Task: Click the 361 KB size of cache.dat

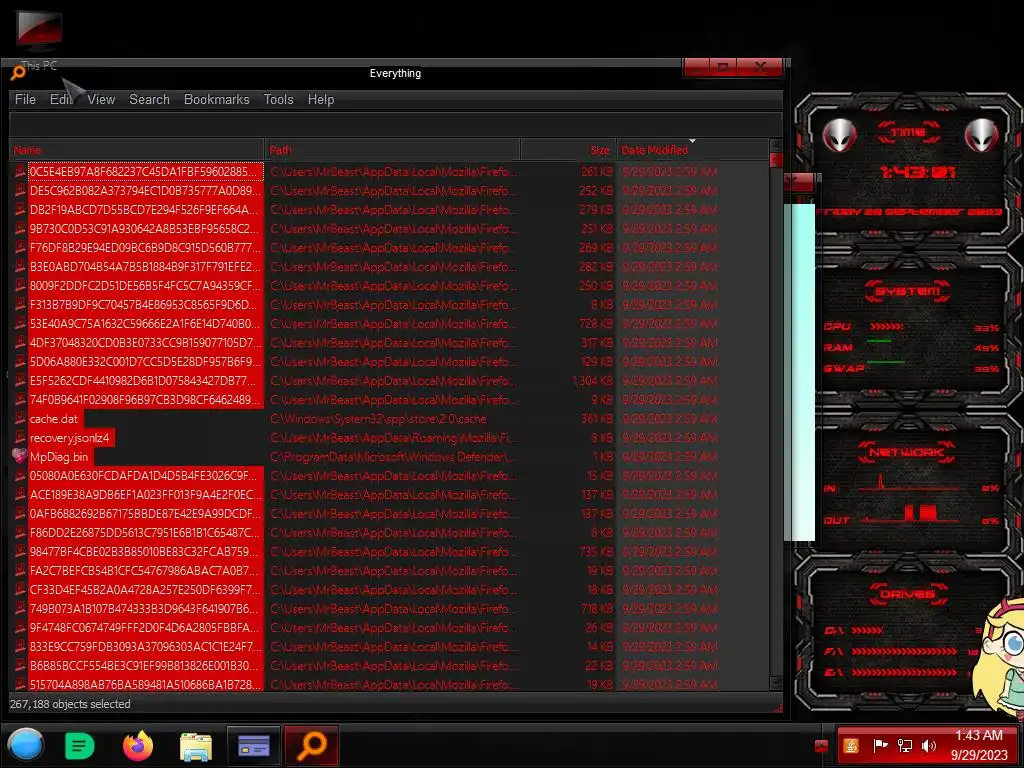Action: pos(597,419)
